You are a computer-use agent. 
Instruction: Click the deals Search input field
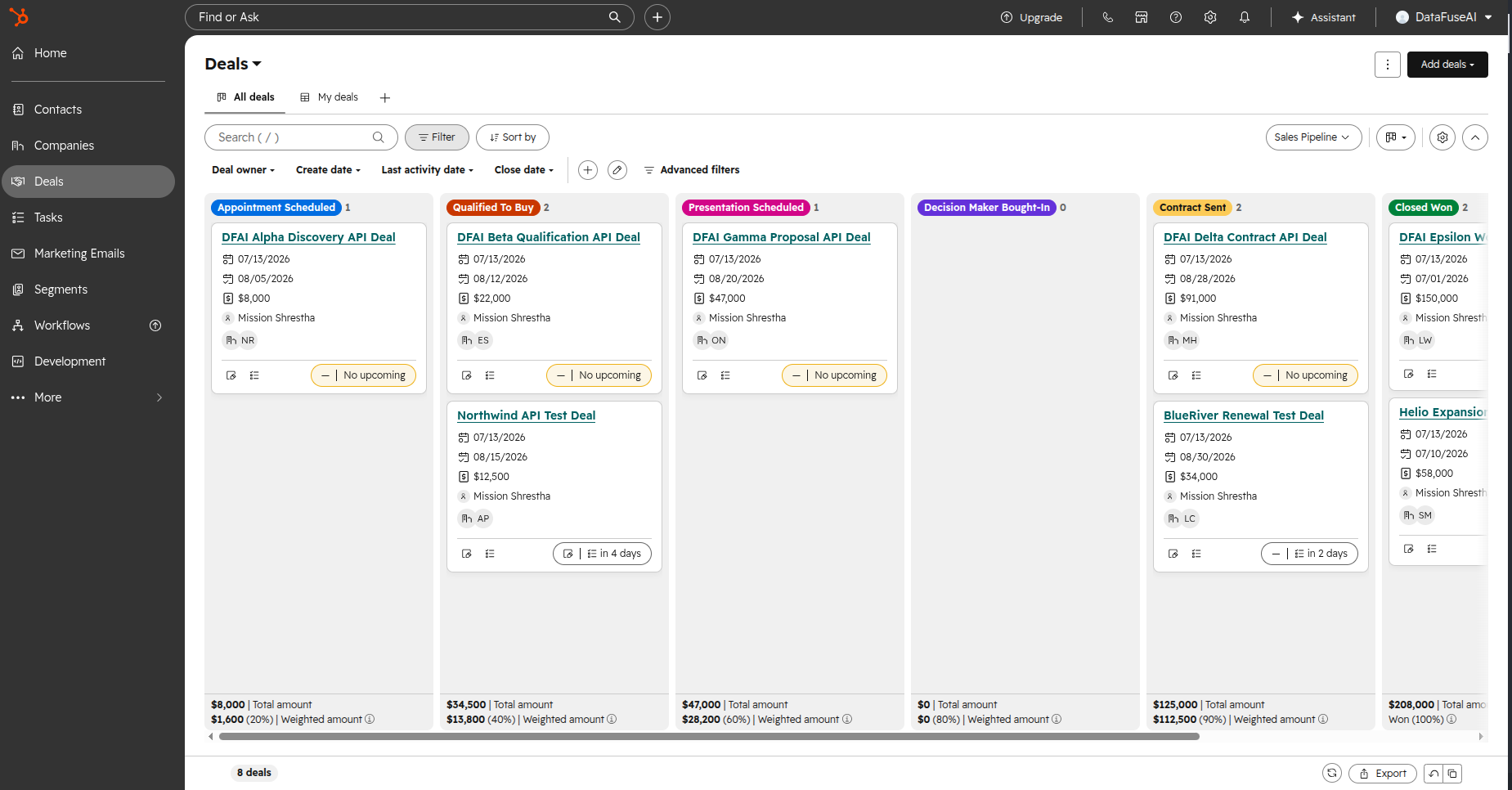[x=301, y=137]
